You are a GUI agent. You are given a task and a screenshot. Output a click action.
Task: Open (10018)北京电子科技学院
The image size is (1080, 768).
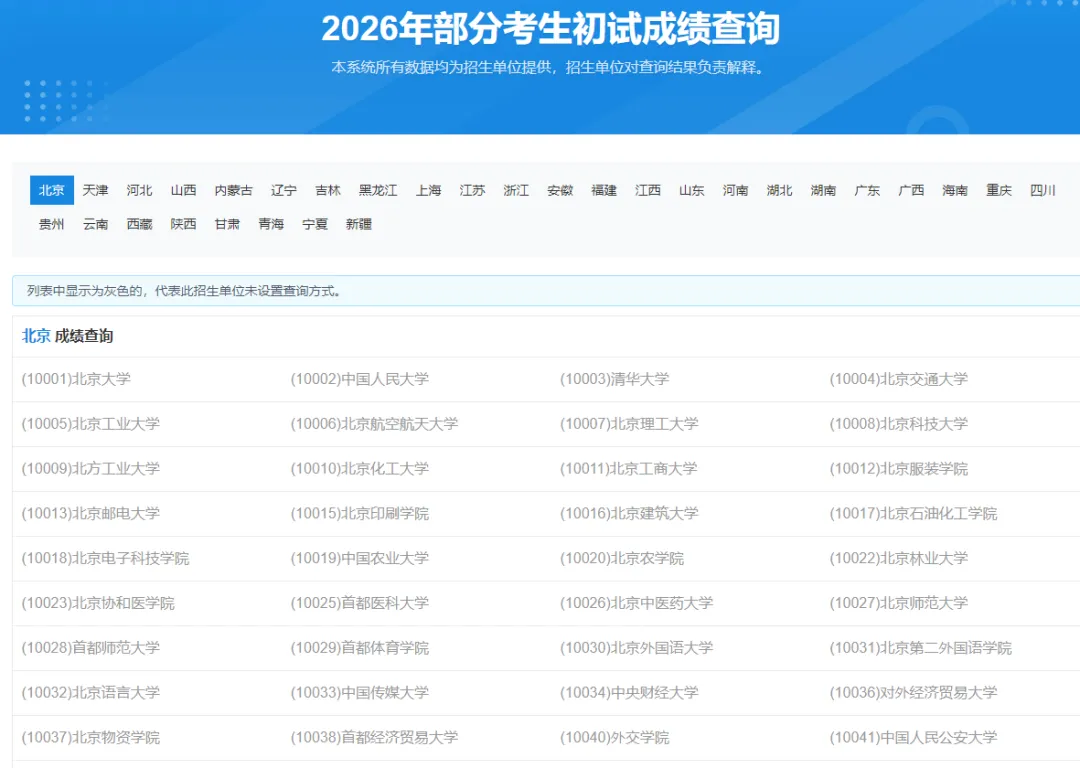pos(105,558)
